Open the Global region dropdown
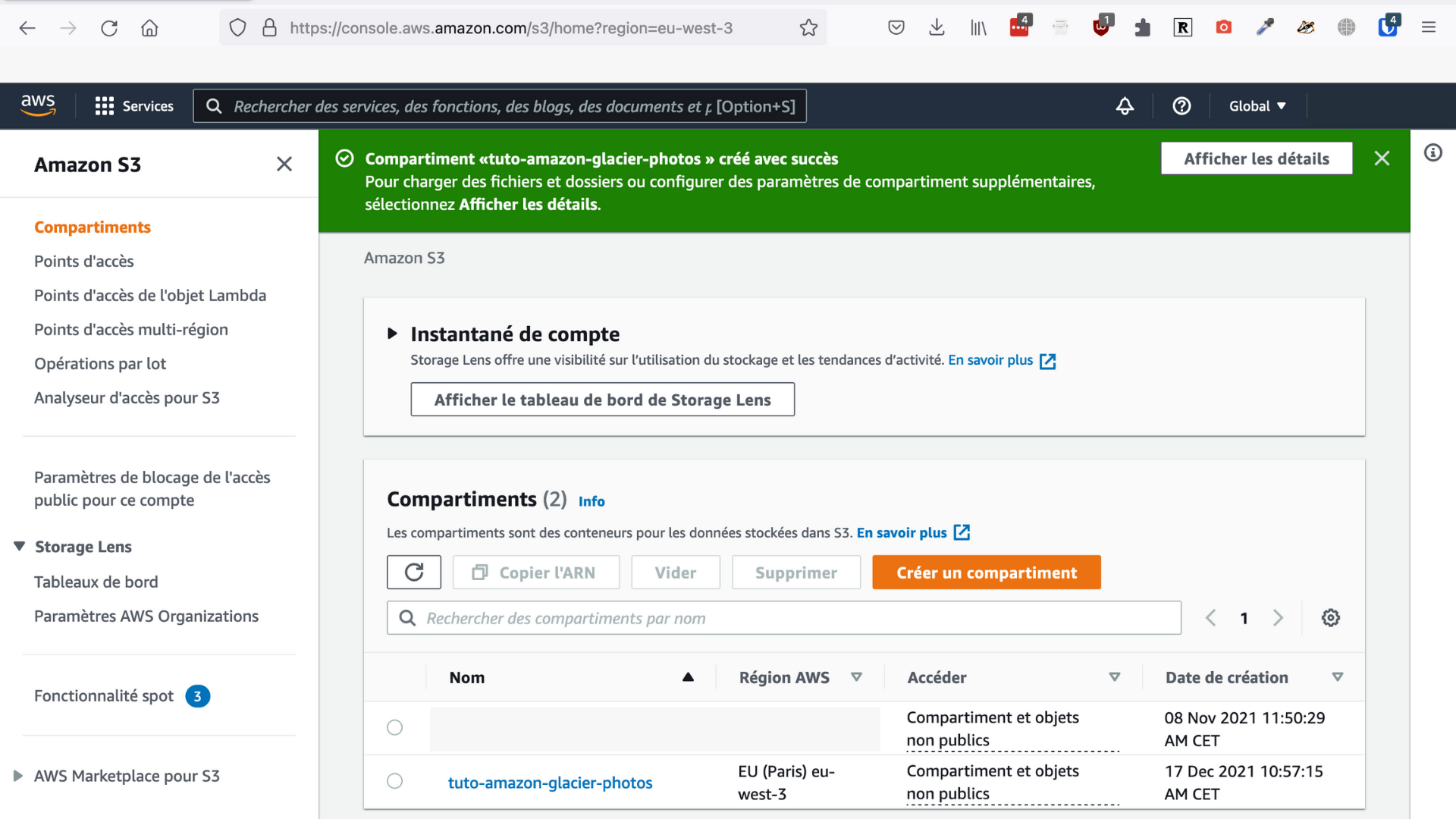This screenshot has width=1456, height=819. click(x=1257, y=106)
